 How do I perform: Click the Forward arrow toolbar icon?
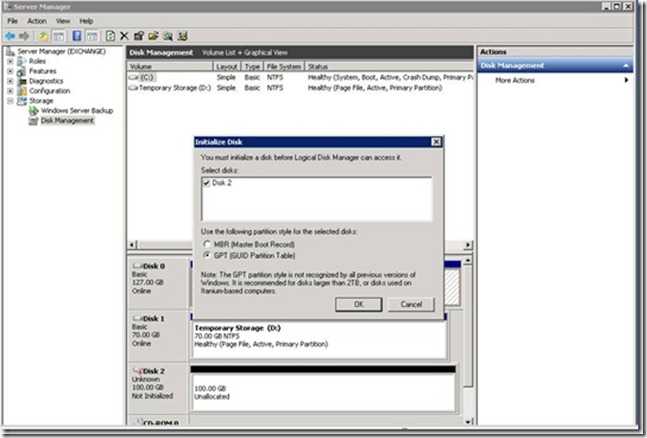24,36
